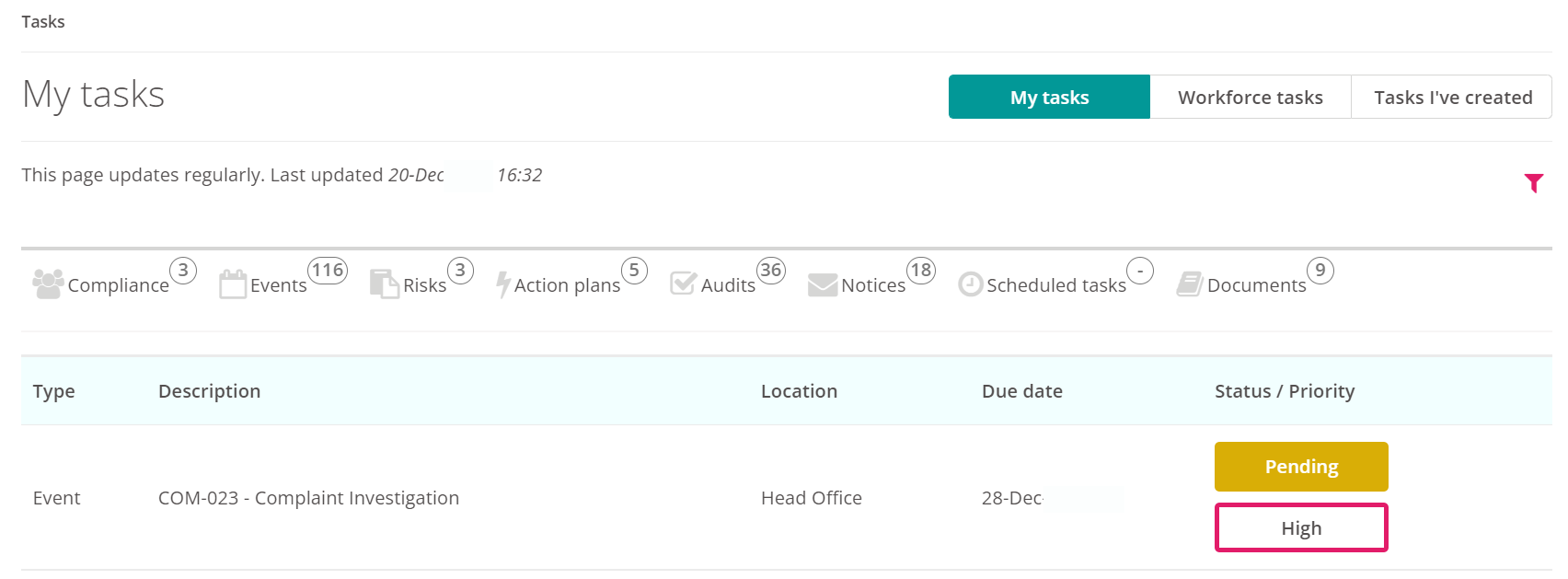Switch to the My tasks tab
The image size is (1568, 579).
1049,97
